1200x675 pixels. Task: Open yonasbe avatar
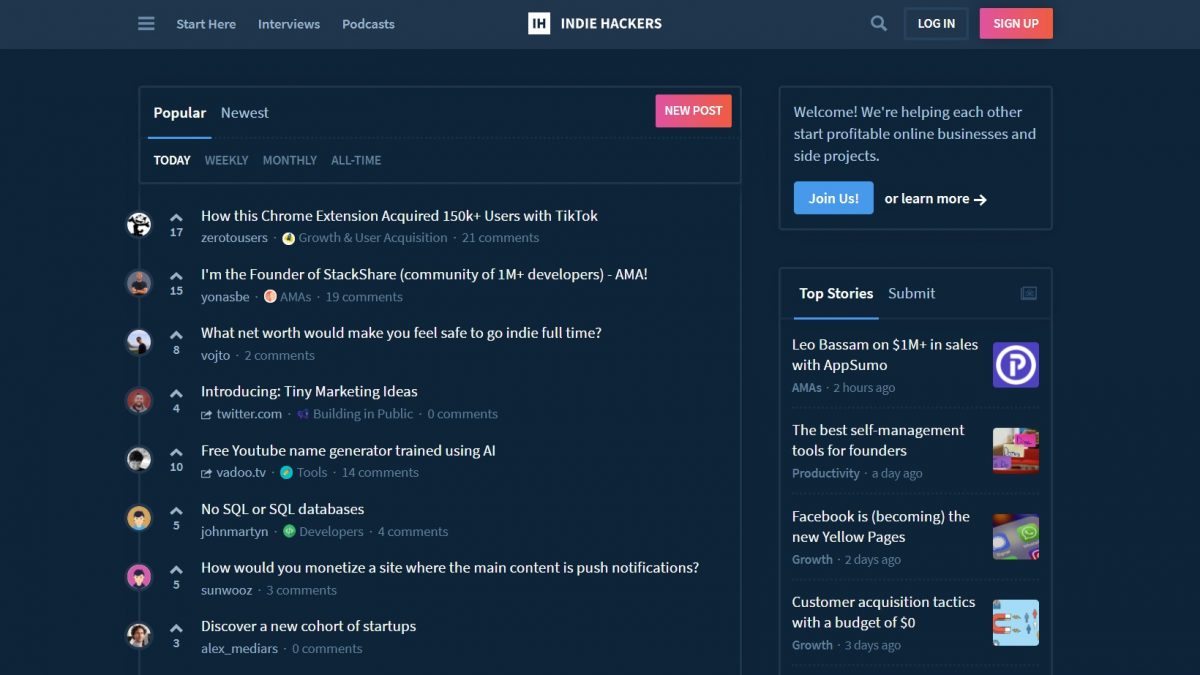139,283
